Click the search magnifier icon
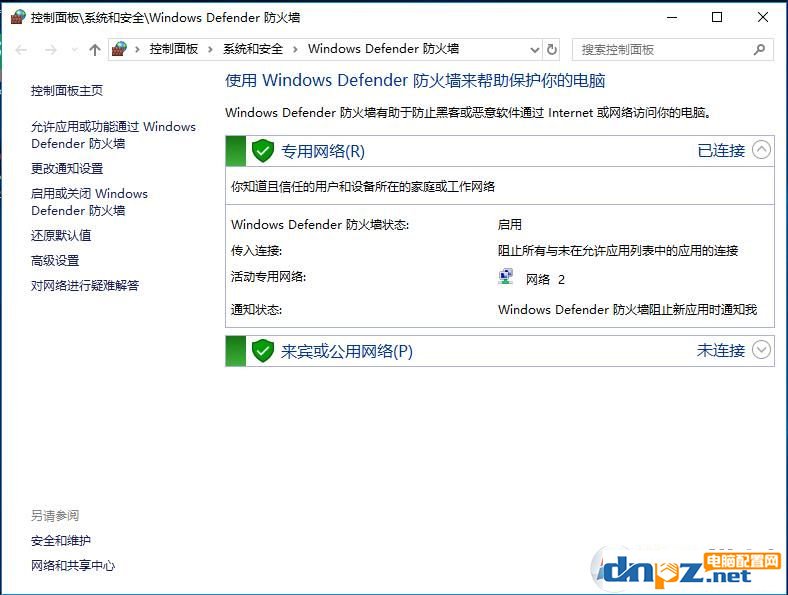Screen dimensions: 788x595 pos(759,50)
